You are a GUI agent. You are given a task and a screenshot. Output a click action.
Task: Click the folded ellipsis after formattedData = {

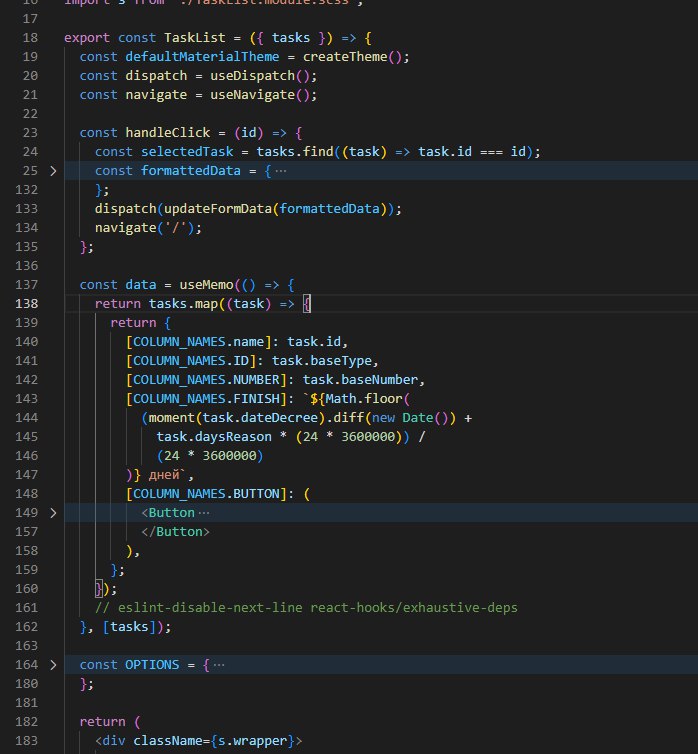coord(281,171)
